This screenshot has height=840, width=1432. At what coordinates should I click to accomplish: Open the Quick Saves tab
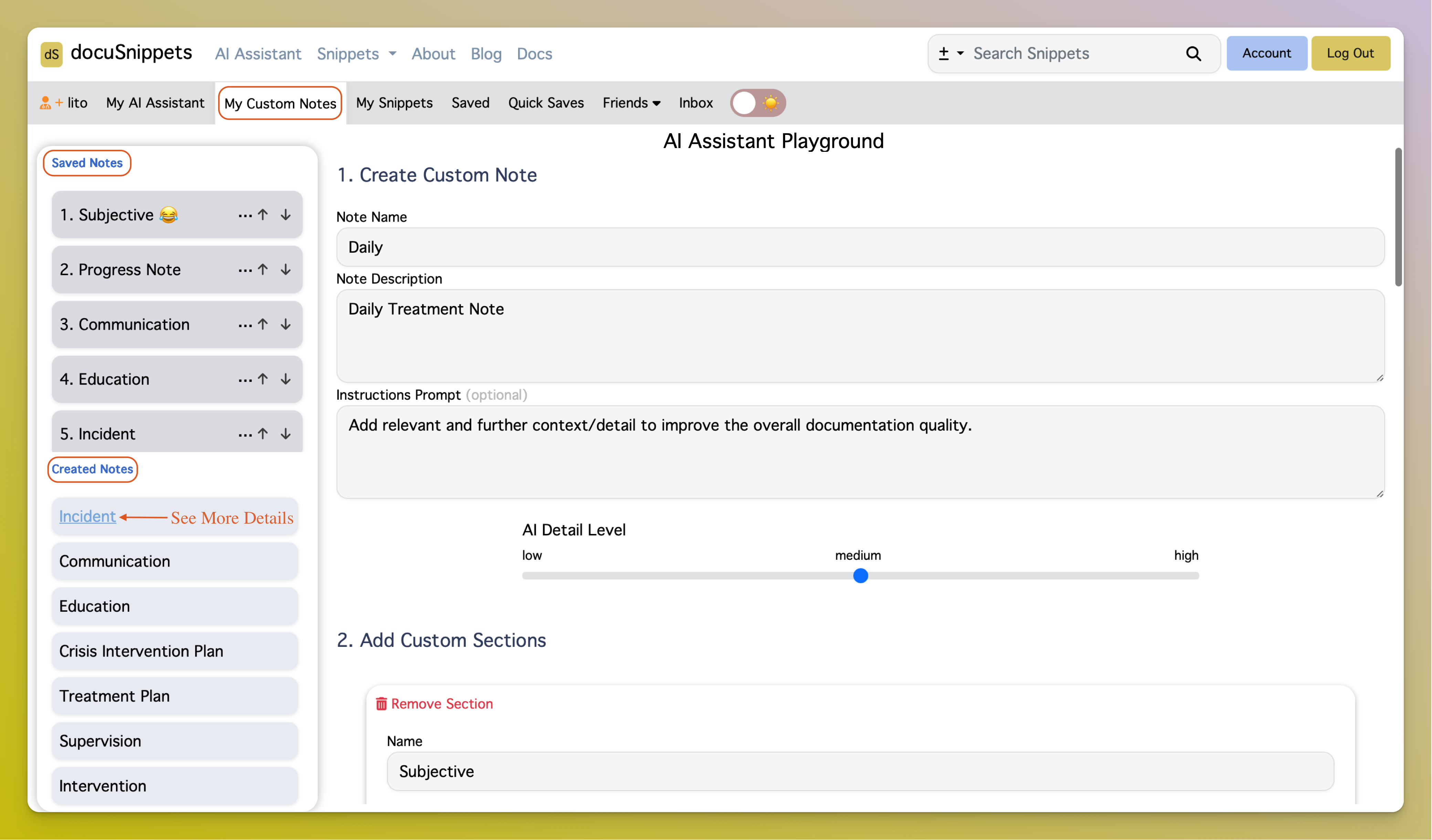(x=546, y=103)
